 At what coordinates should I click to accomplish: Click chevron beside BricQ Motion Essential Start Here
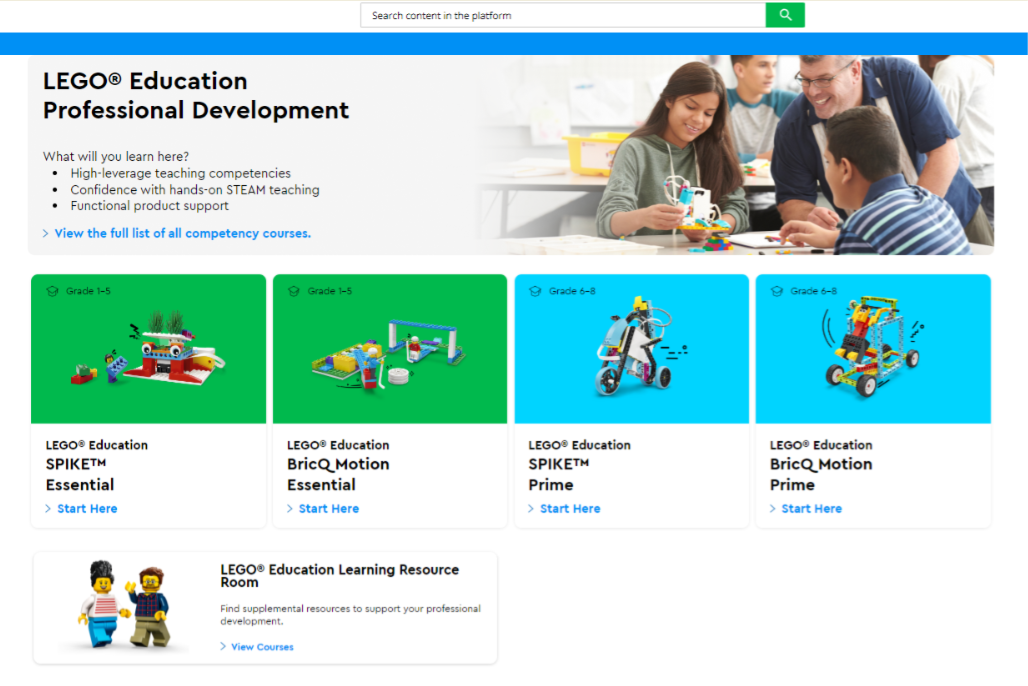(290, 509)
